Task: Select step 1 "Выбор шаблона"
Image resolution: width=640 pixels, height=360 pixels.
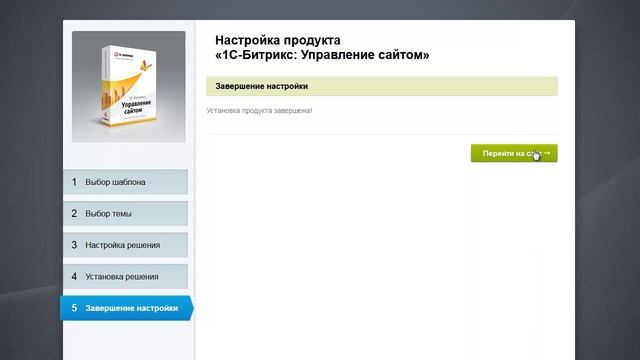Action: 126,182
